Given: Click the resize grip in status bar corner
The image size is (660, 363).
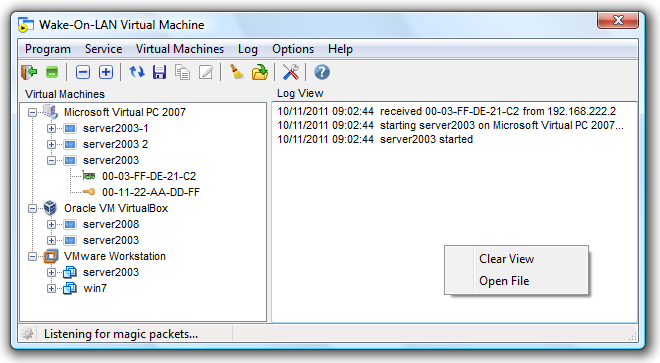Looking at the screenshot, I should click(633, 336).
